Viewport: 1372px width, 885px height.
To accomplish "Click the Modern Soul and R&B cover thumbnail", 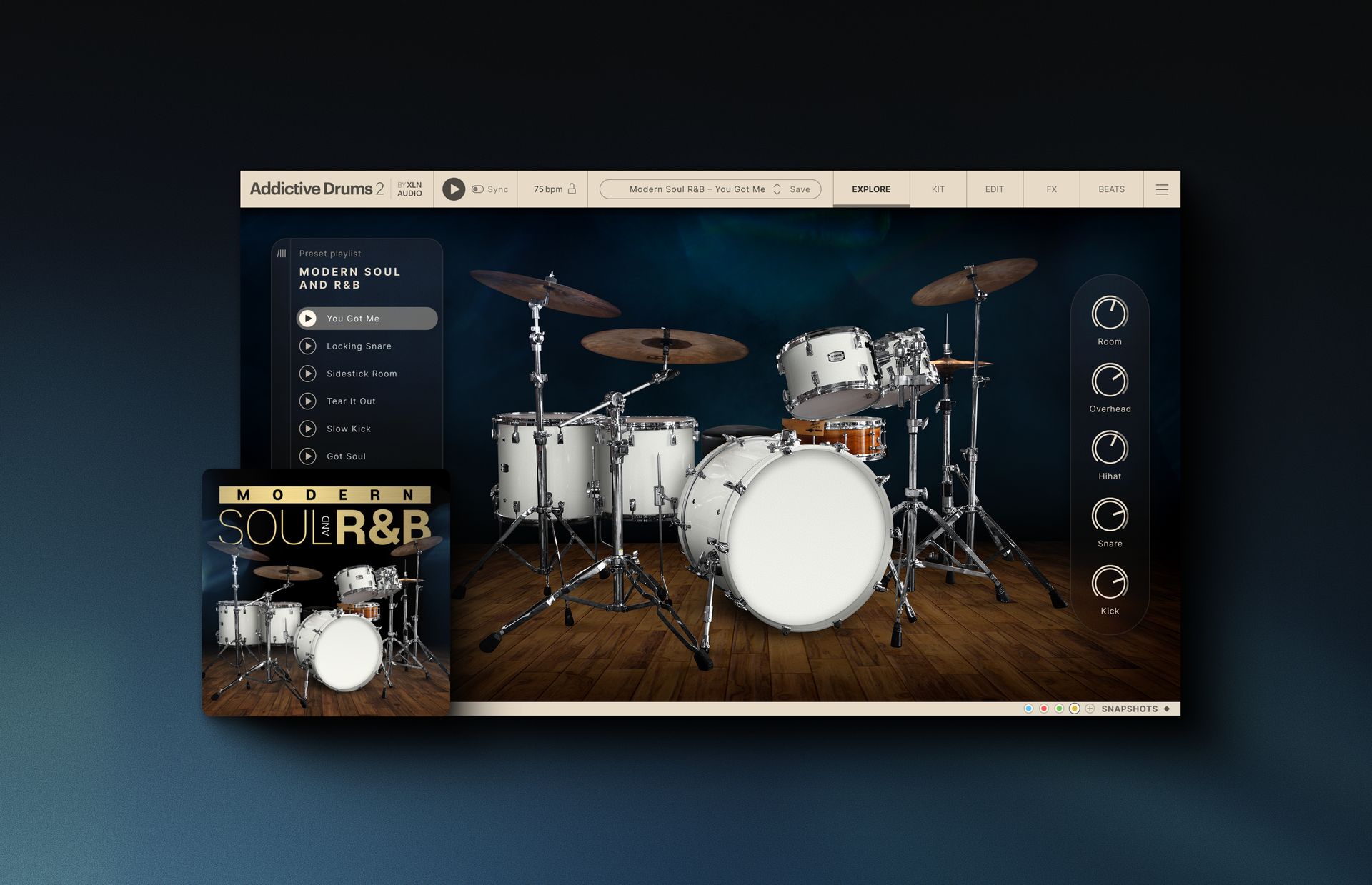I will [x=326, y=592].
